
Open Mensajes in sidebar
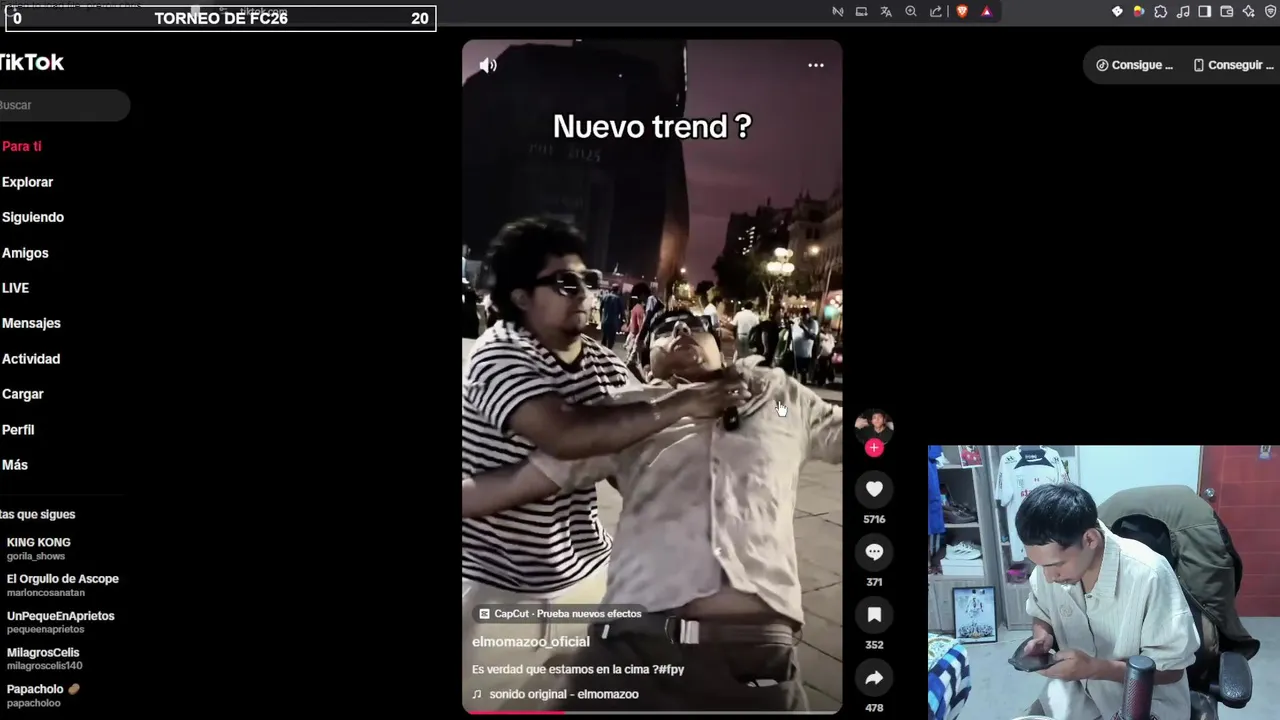pyautogui.click(x=30, y=323)
